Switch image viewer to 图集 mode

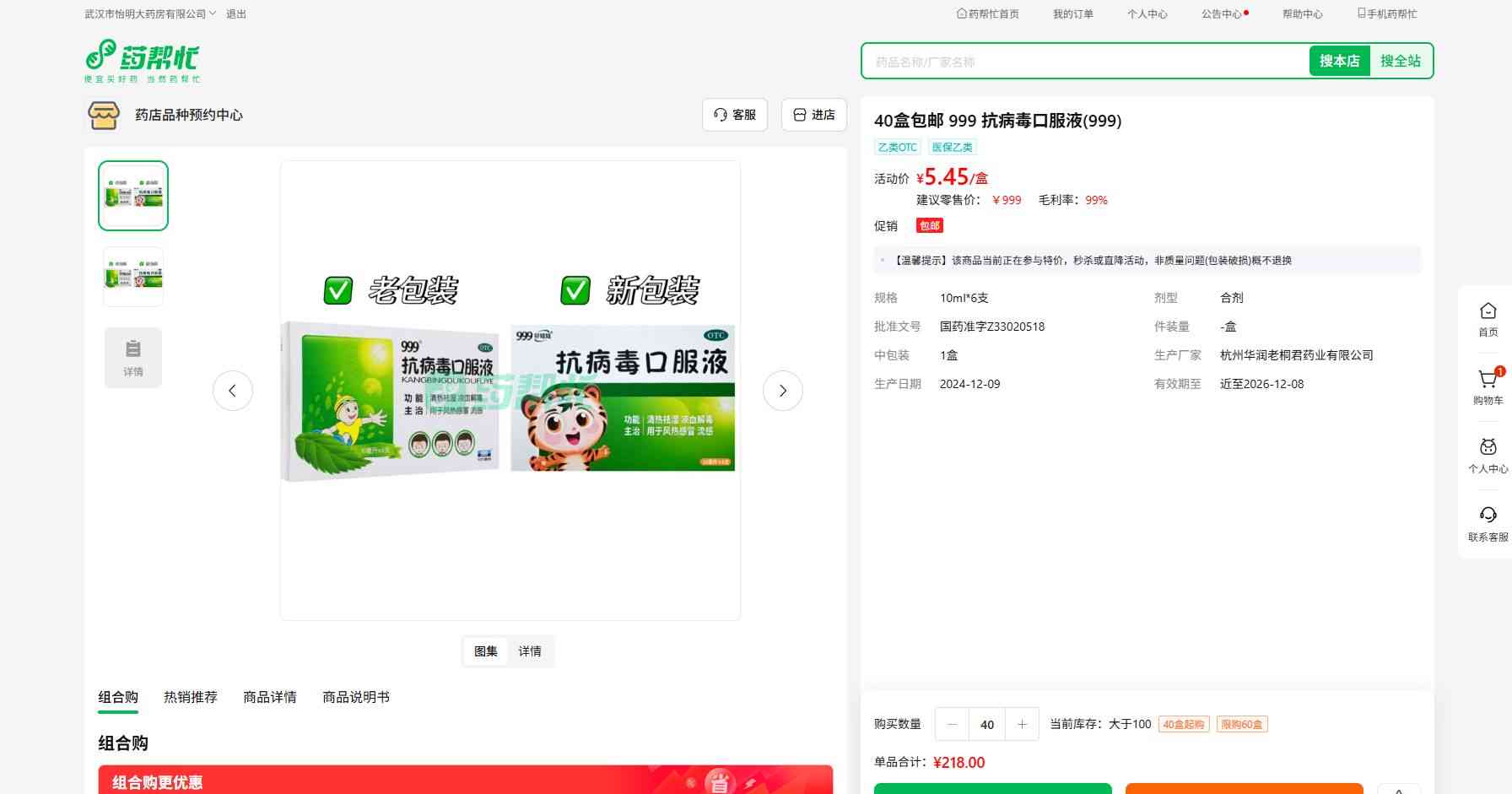point(486,651)
